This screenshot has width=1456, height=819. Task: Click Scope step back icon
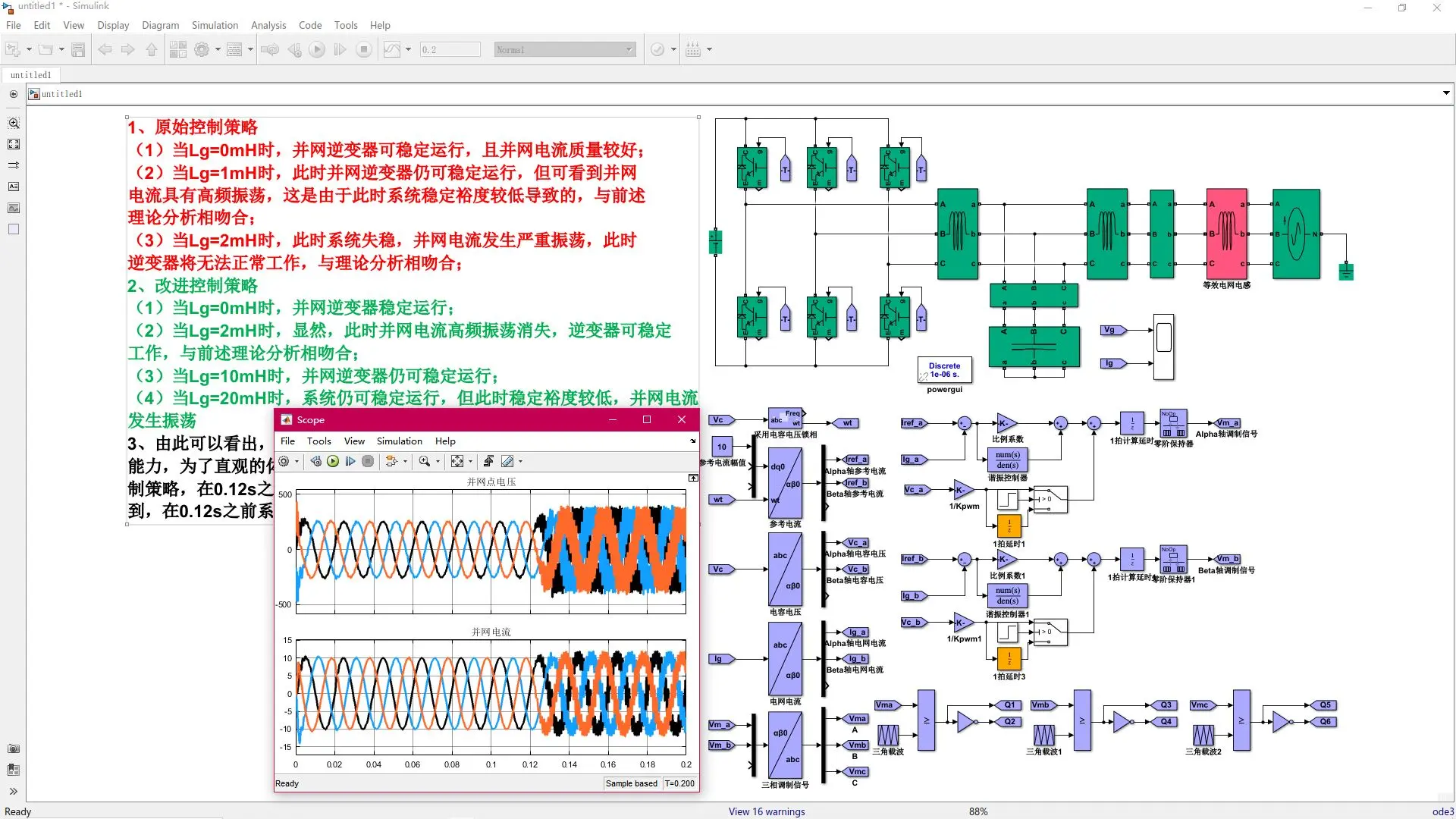tap(316, 461)
